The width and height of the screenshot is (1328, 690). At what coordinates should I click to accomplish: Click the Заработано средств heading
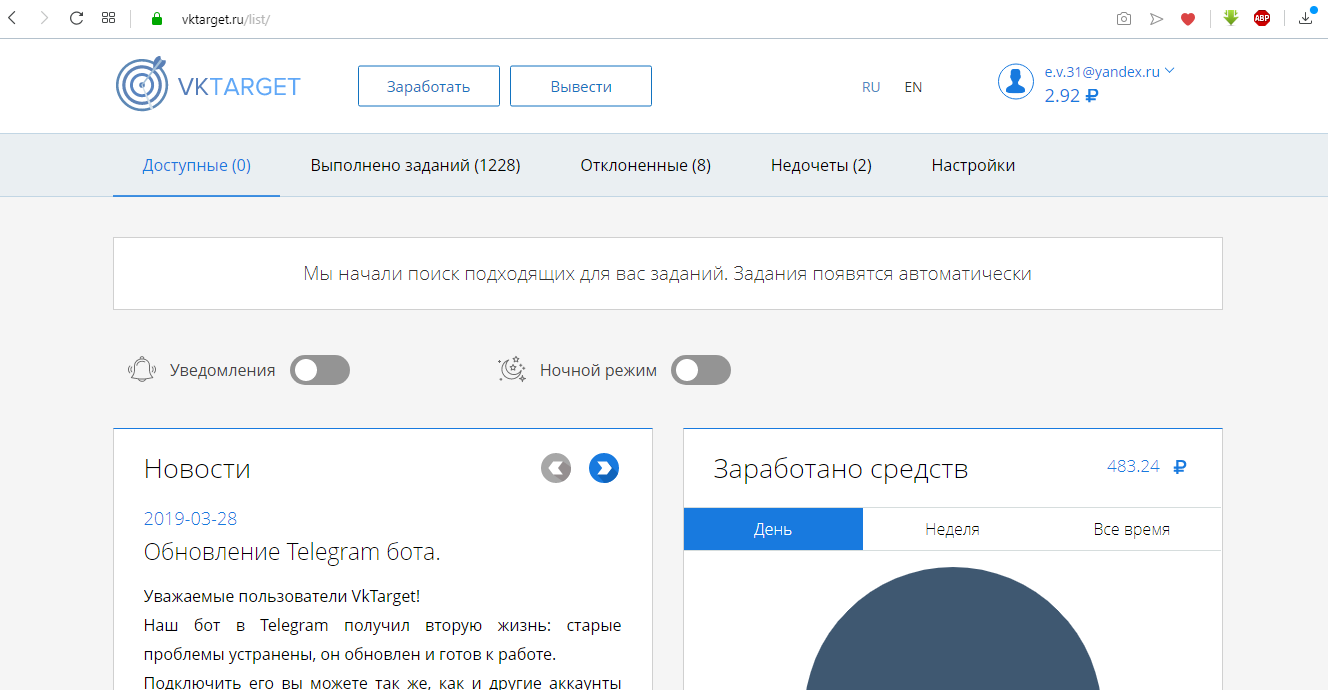[841, 469]
